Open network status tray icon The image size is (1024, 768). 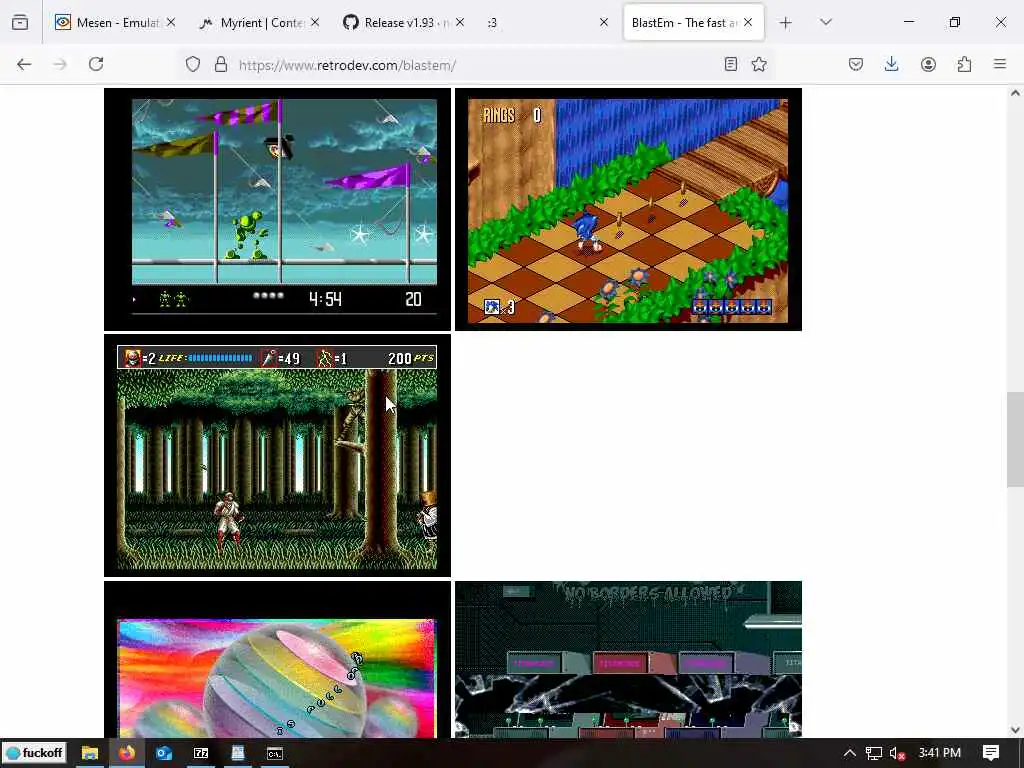[x=874, y=753]
